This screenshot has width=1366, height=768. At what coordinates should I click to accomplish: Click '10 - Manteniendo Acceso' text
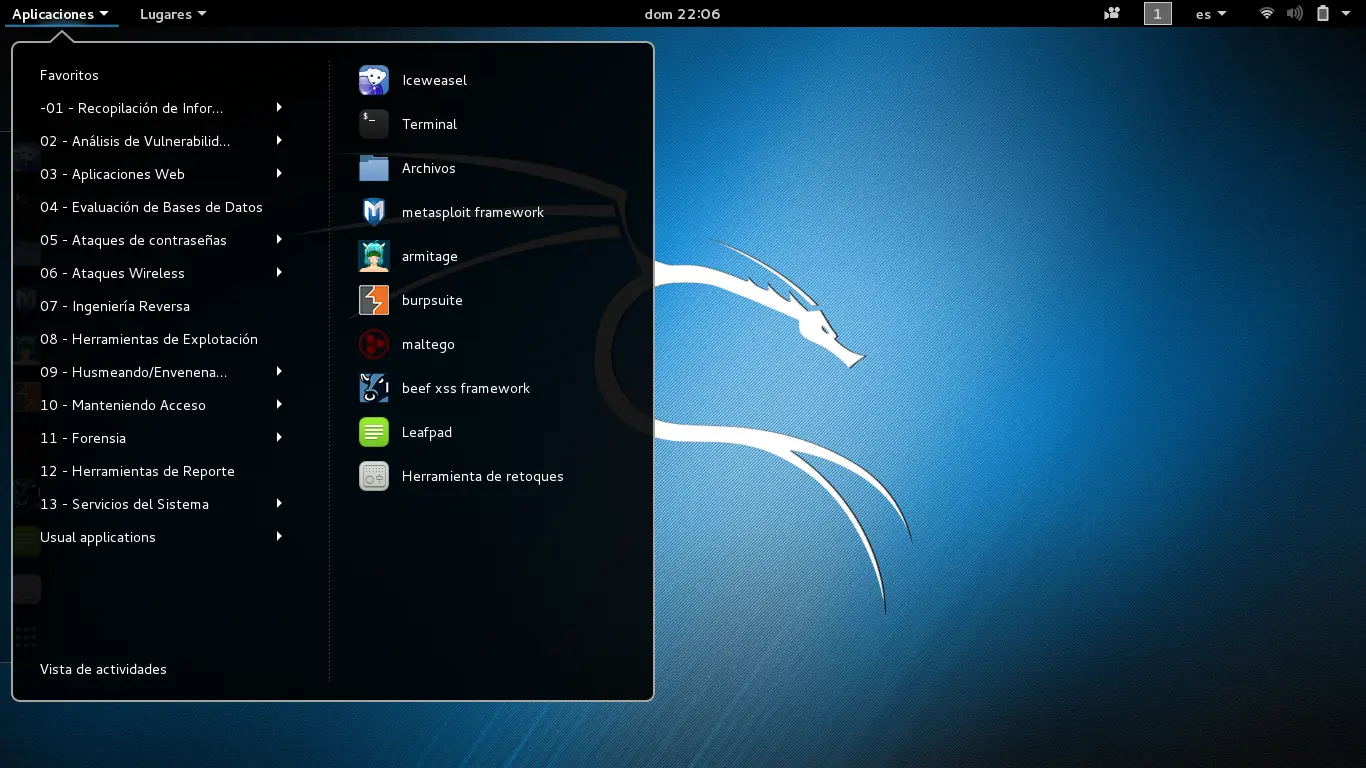123,405
